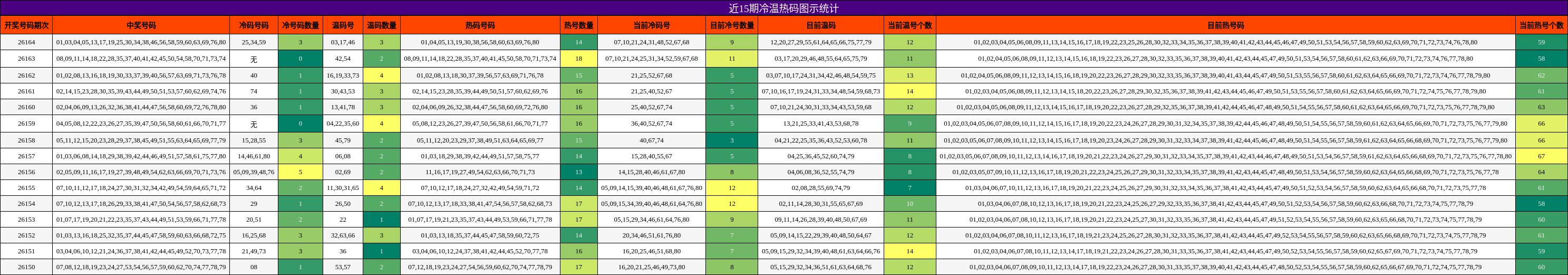Image resolution: width=1568 pixels, height=275 pixels.
Task: Click current cold numbers cell 16,20,25,46,51,68,80
Action: [x=651, y=251]
